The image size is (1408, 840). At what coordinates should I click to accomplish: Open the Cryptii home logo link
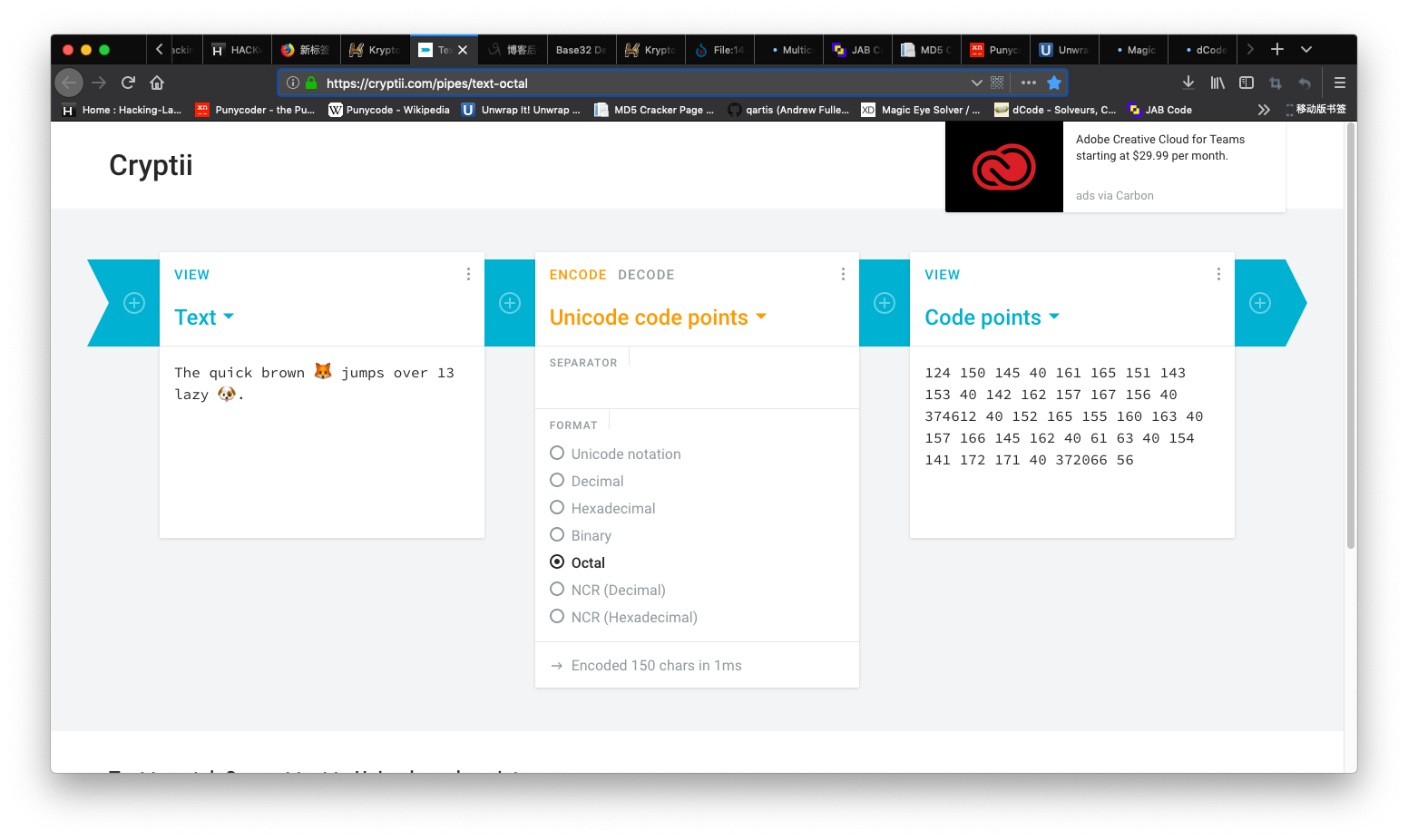151,165
